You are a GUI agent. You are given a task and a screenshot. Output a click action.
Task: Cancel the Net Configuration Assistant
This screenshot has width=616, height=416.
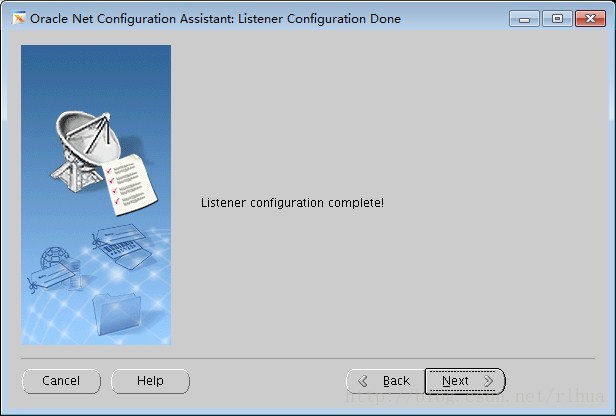click(61, 381)
